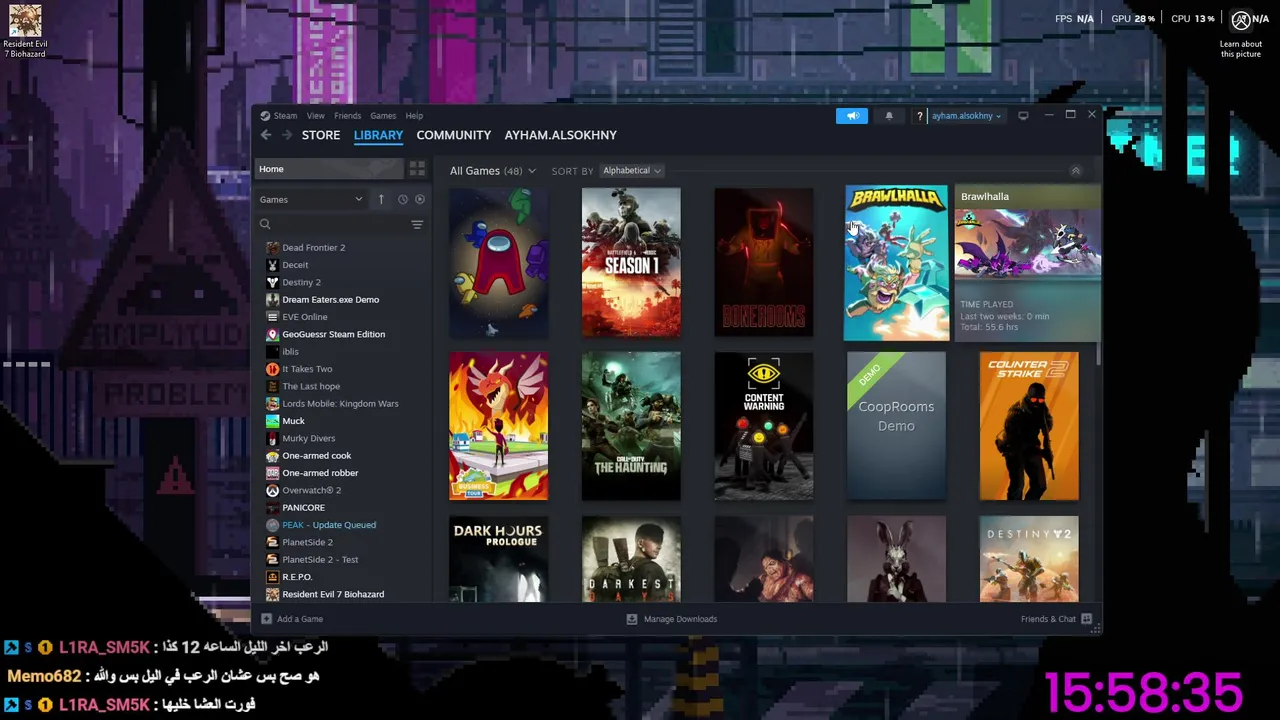Screen dimensions: 1280x720
Task: Switch to the STORE tab
Action: point(321,135)
